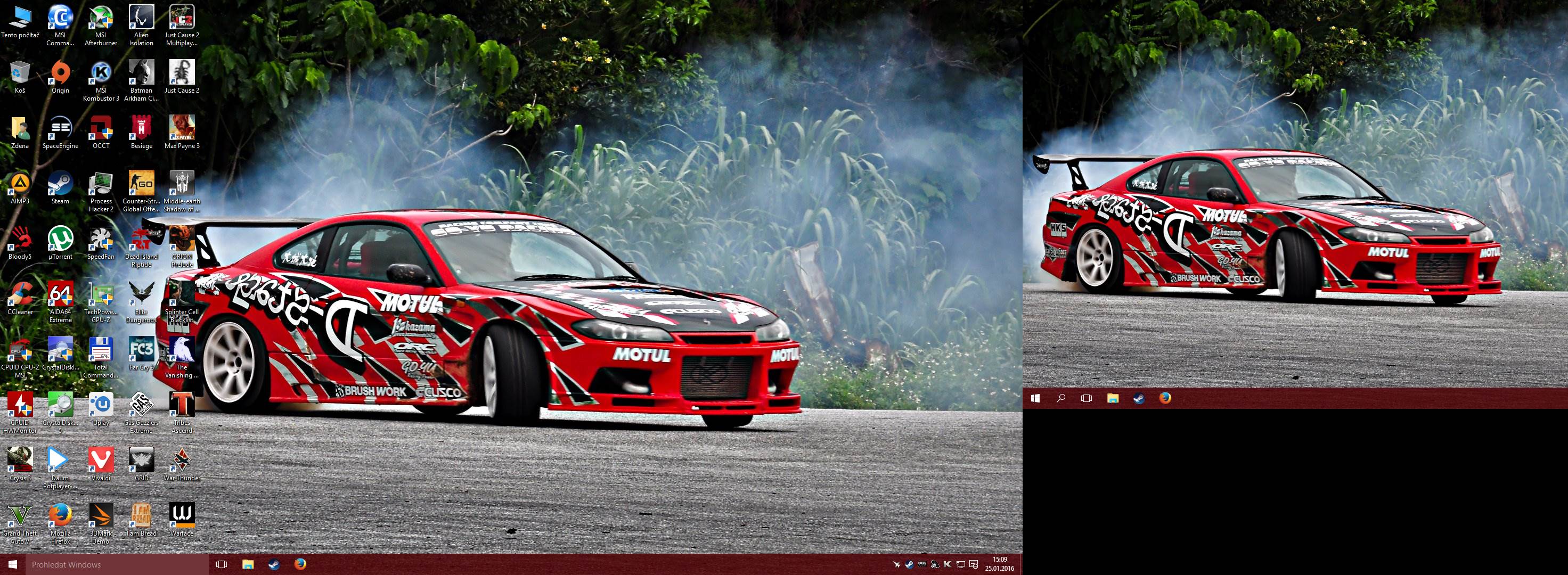Open File Explorer from the main taskbar
The image size is (1568, 575).
tap(248, 565)
